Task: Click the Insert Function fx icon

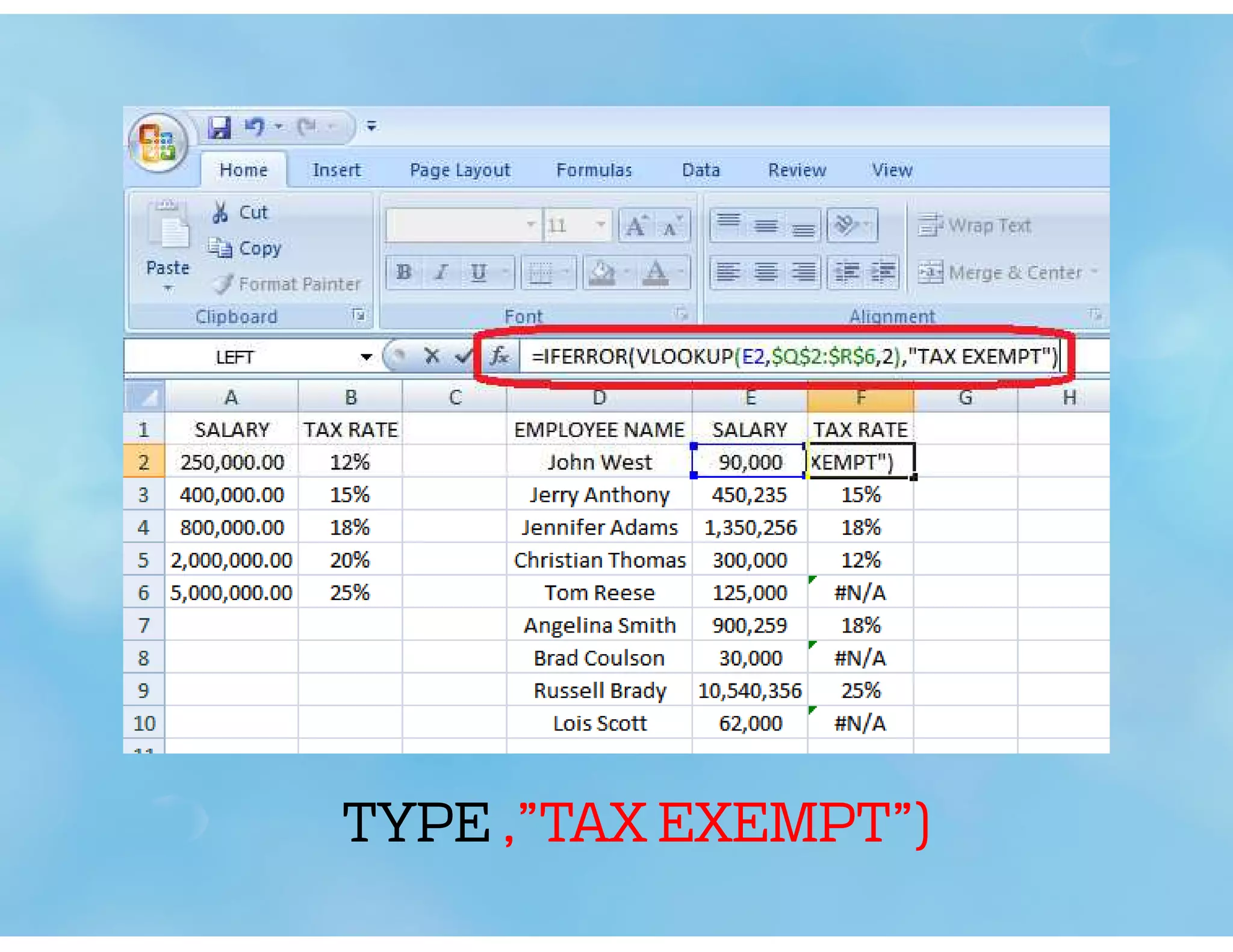Action: pyautogui.click(x=498, y=356)
